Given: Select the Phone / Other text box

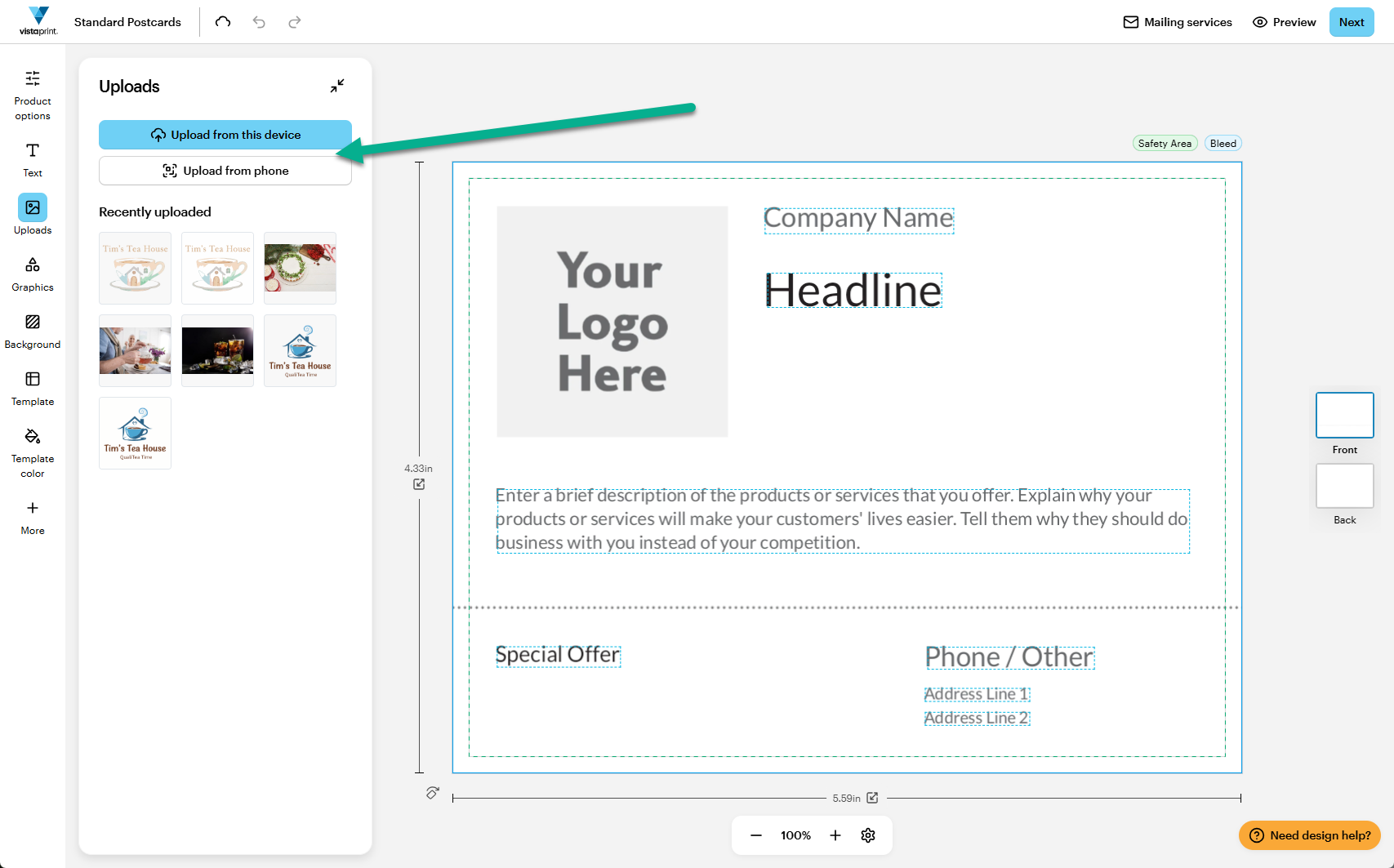Looking at the screenshot, I should (1010, 657).
